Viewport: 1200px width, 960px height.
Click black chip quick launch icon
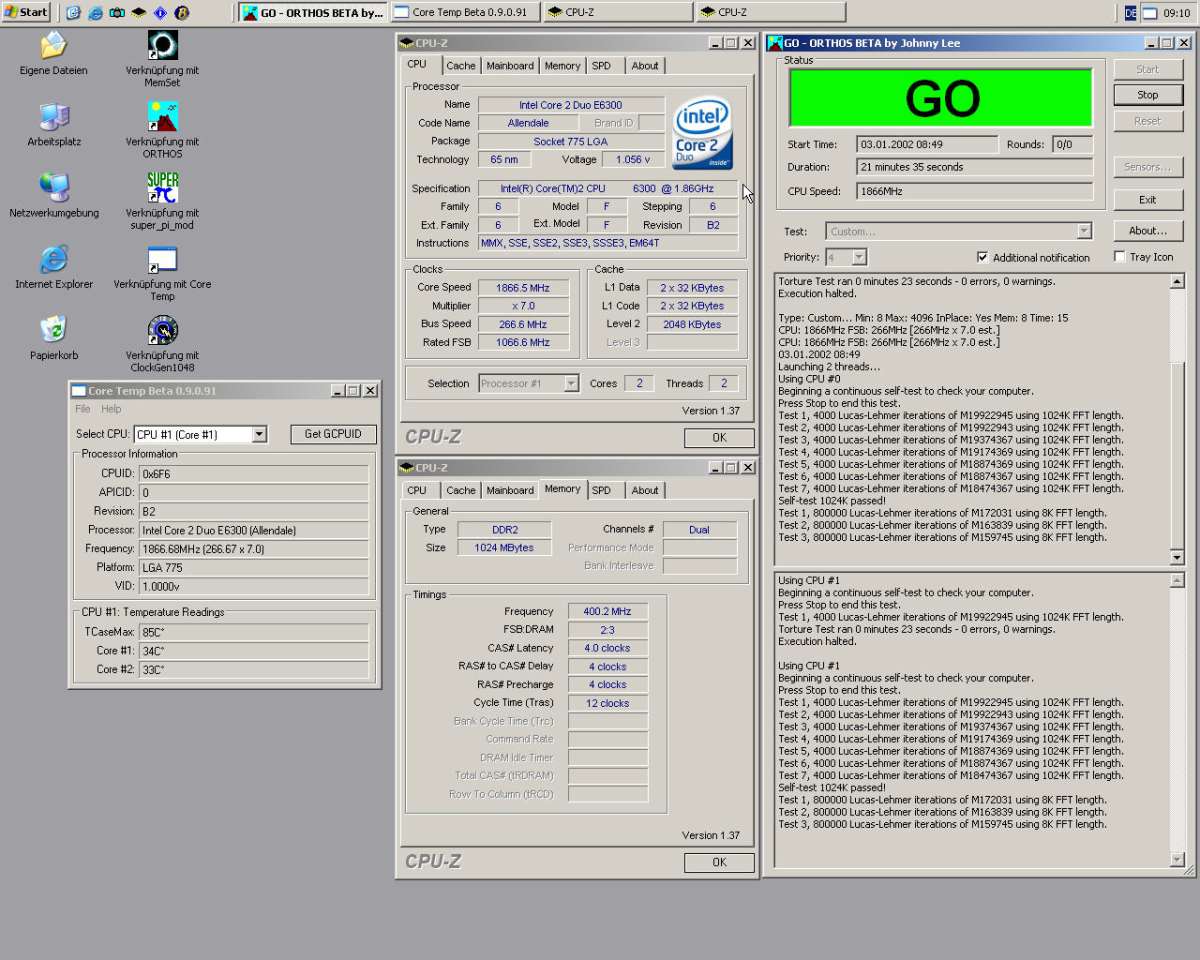(138, 13)
